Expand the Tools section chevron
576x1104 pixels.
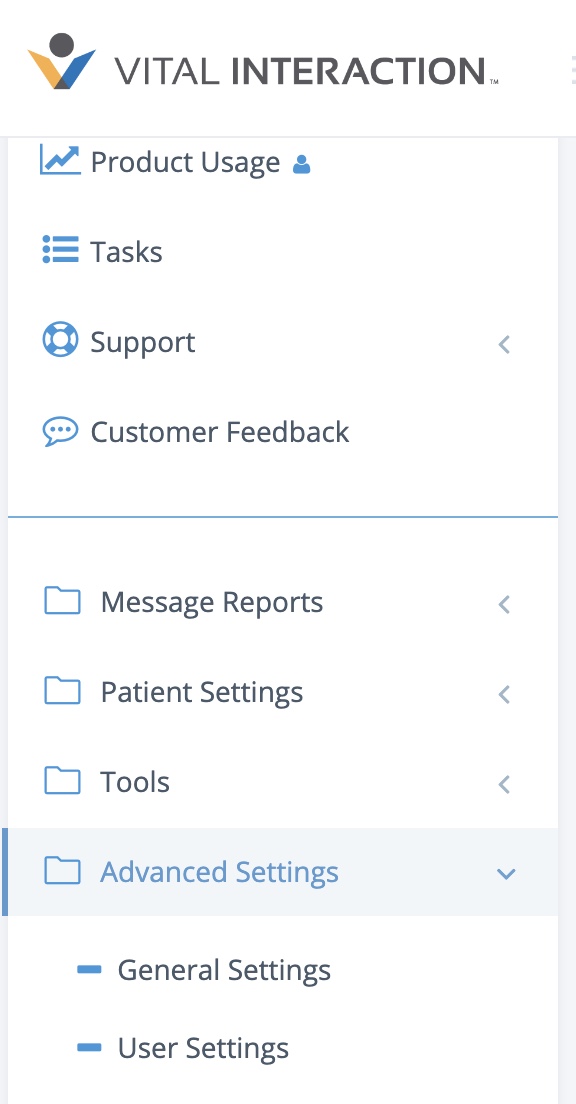[504, 784]
